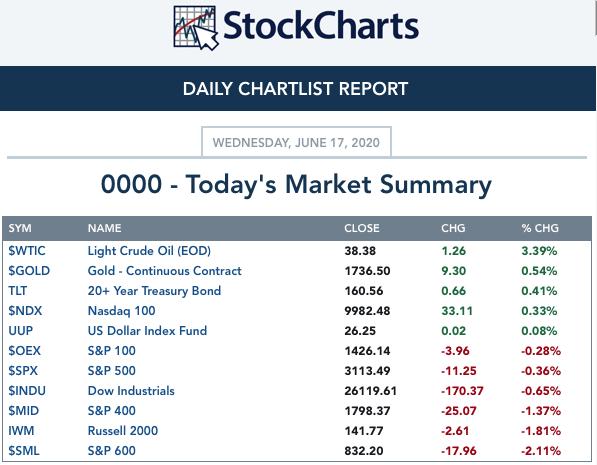Click the $INDU symbol link
Viewport: 597px width, 465px height.
tap(27, 391)
